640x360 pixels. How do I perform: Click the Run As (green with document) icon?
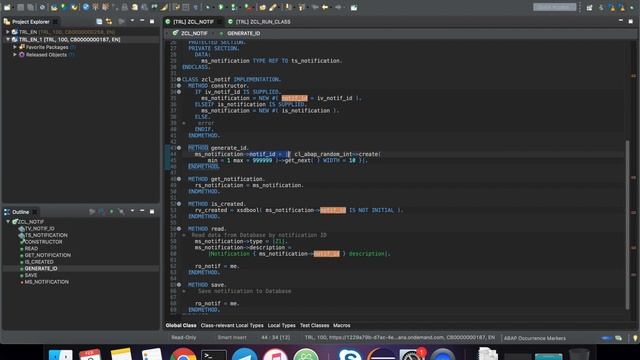(233, 7)
